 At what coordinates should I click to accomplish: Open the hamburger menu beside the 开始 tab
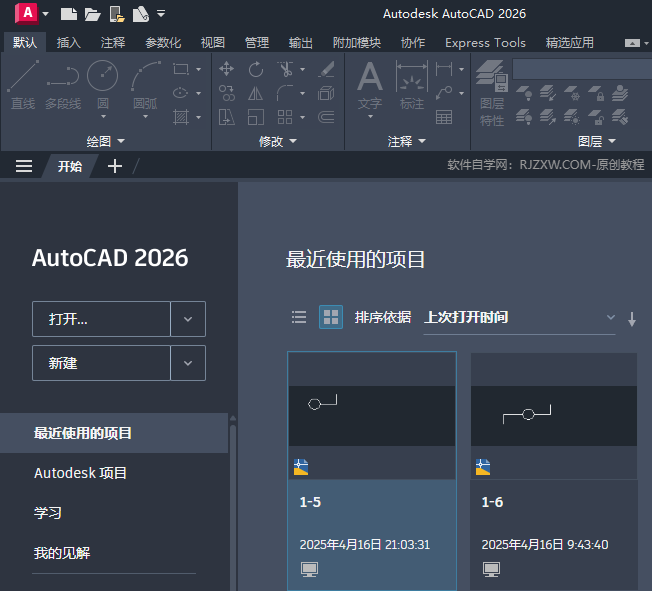coord(24,166)
